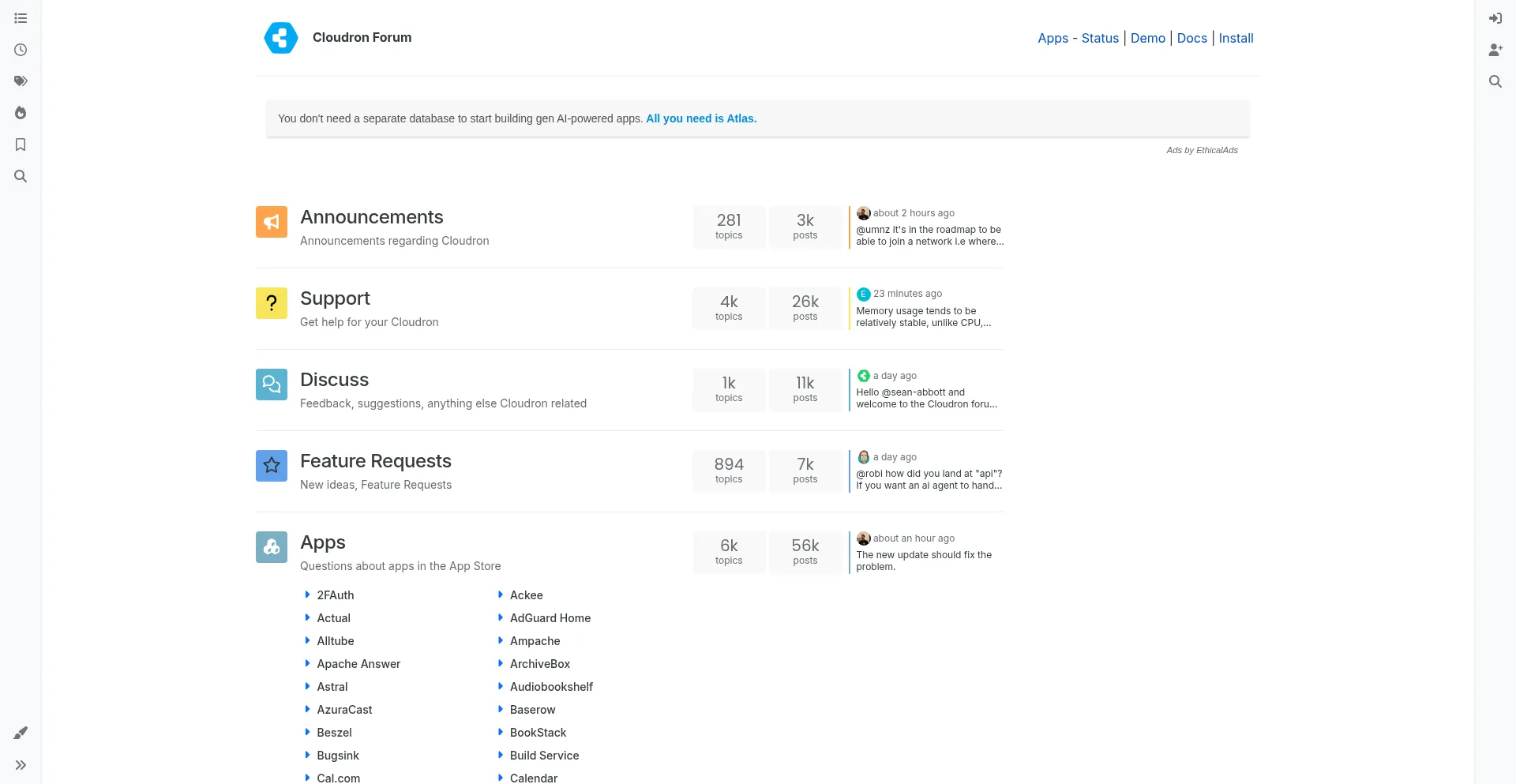Open the AdGuard Home subcategory
This screenshot has width=1516, height=784.
pyautogui.click(x=550, y=618)
